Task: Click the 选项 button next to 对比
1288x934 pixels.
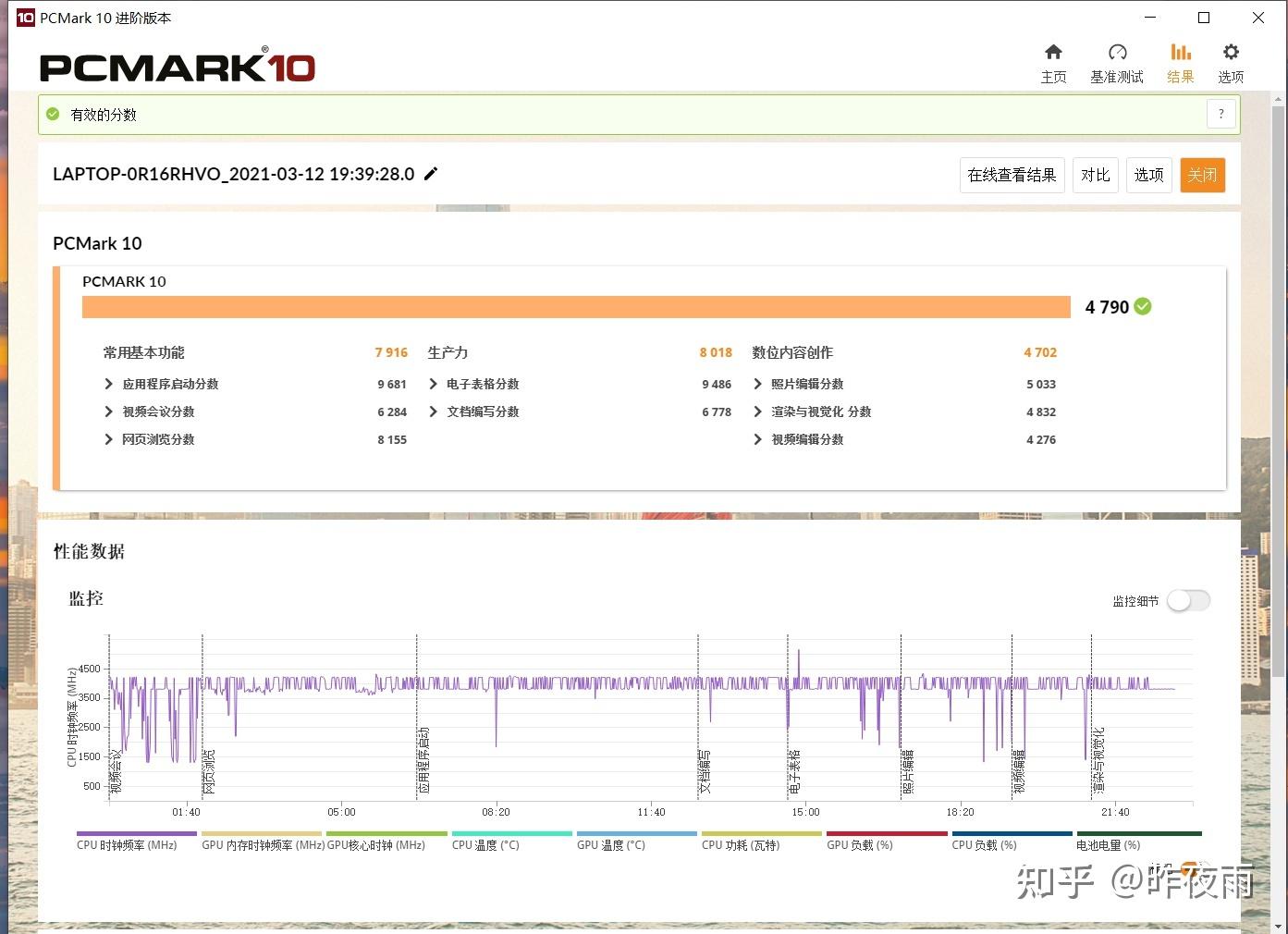Action: point(1149,175)
